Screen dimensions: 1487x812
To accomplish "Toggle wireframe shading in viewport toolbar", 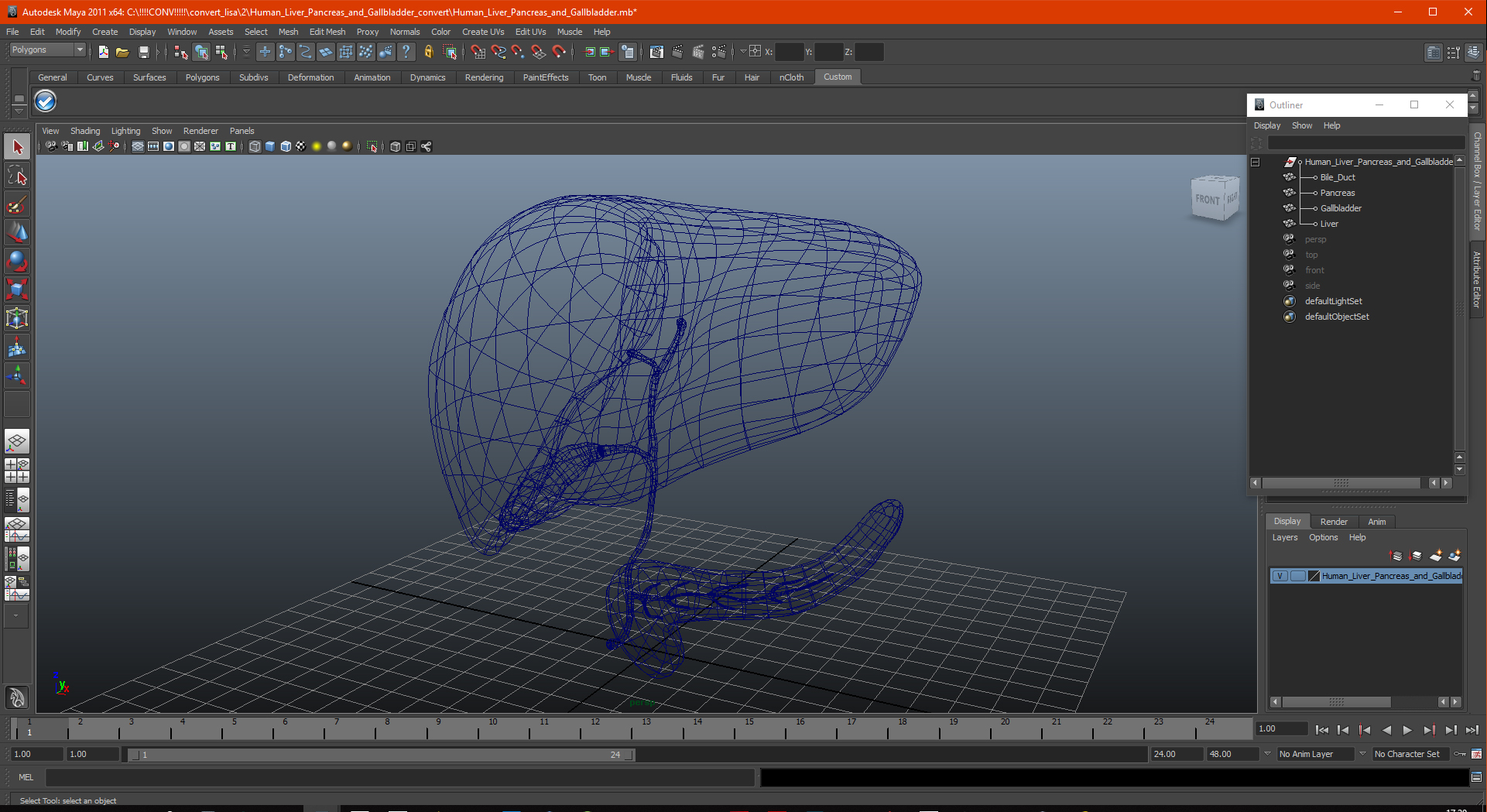I will pos(255,146).
